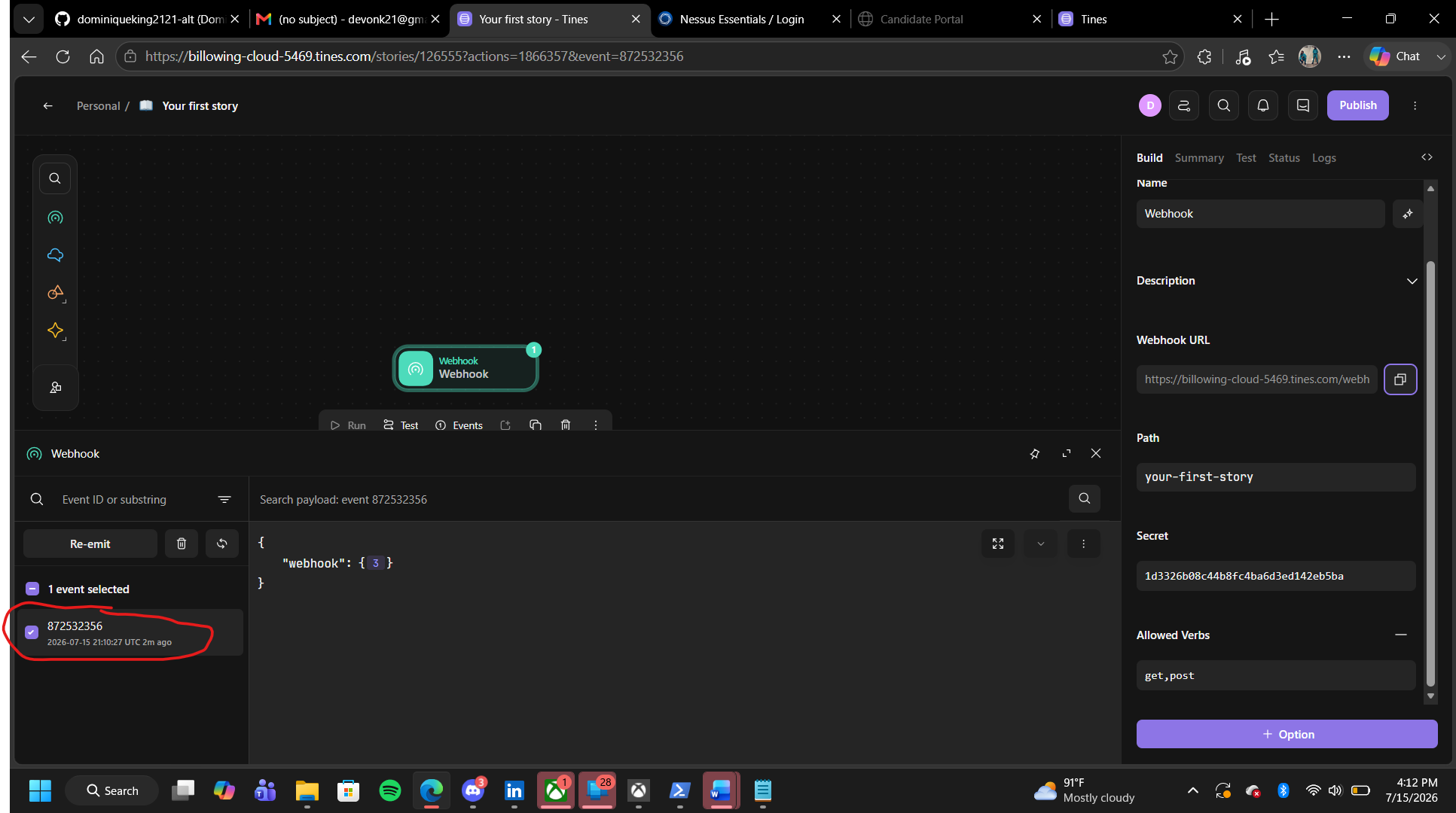Toggle the '1 event selected' select-all checkbox
This screenshot has width=1456, height=813.
point(32,589)
